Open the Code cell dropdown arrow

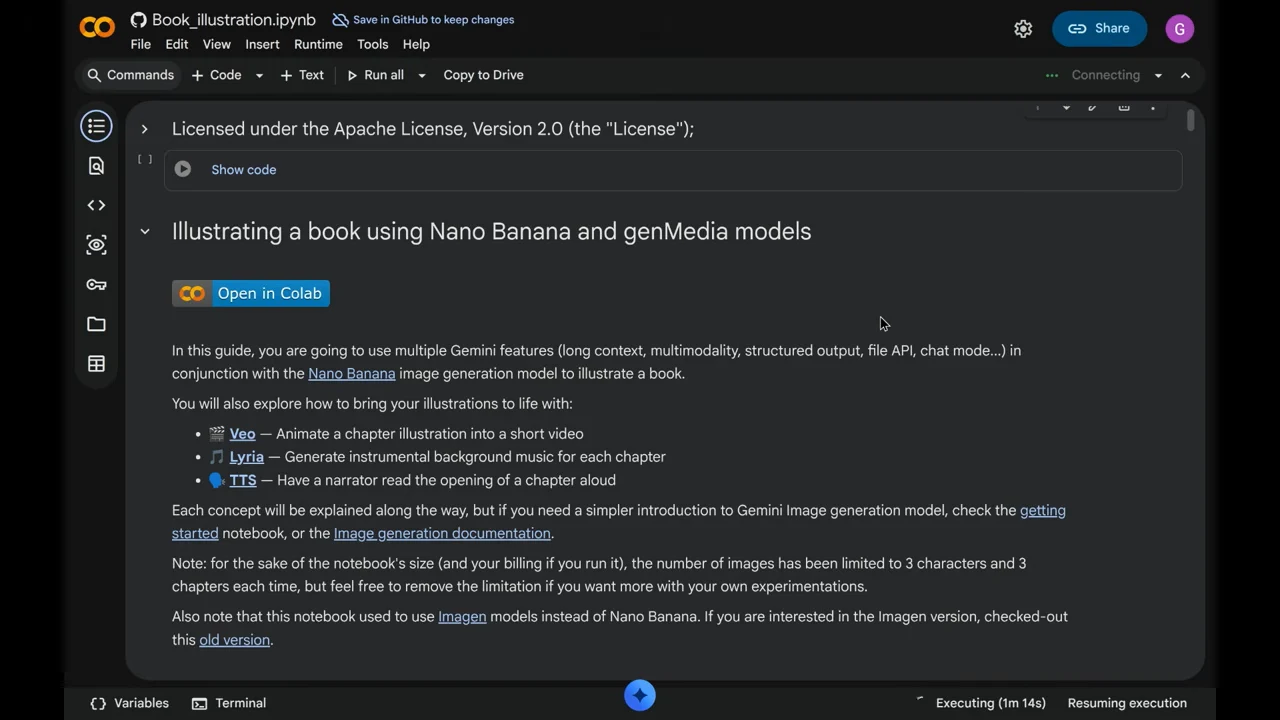pos(259,75)
